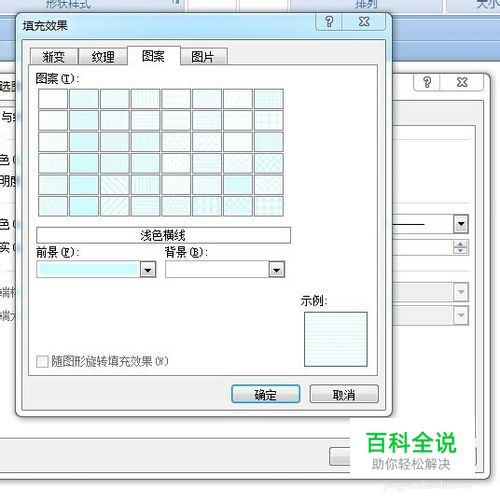
Task: Pick the 90% pattern, second swatch of bottom row
Action: click(84, 206)
